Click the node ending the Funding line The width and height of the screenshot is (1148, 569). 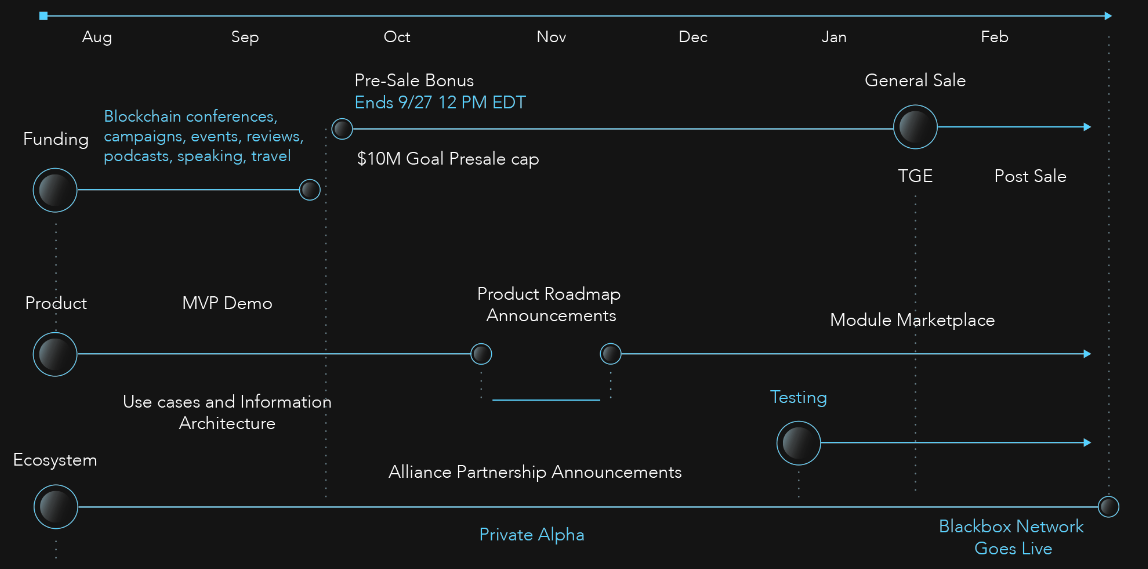310,189
